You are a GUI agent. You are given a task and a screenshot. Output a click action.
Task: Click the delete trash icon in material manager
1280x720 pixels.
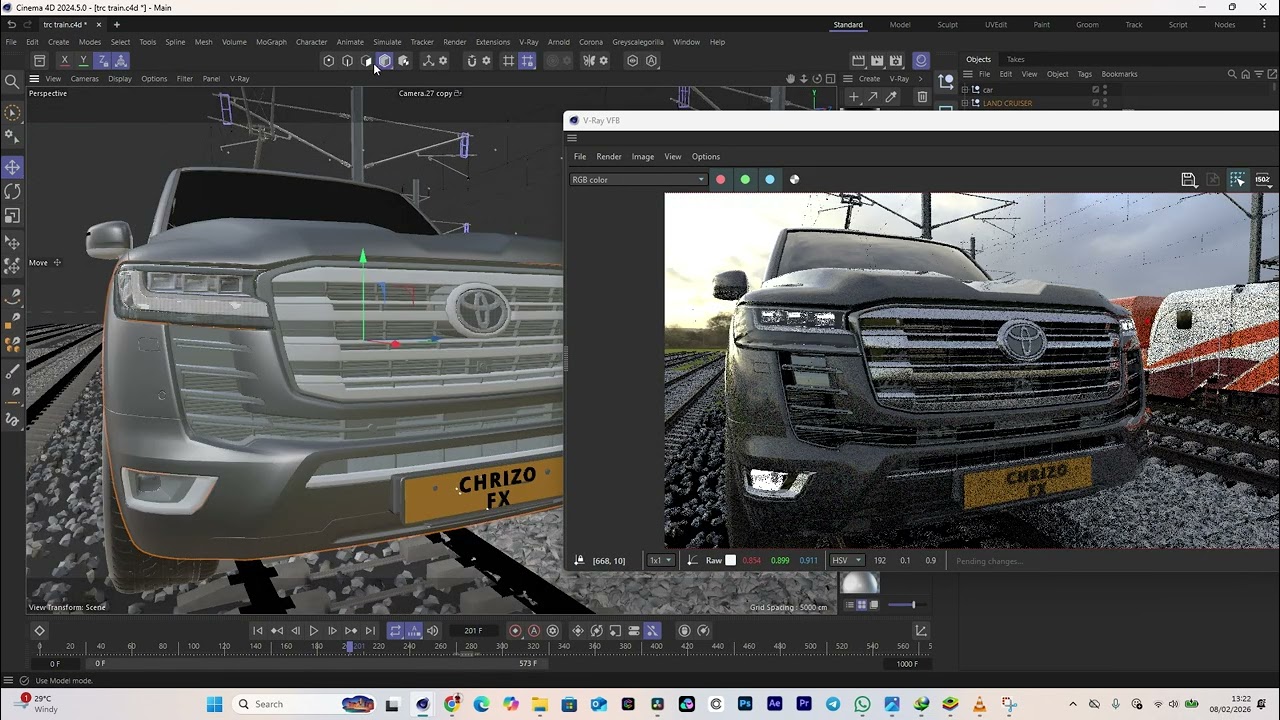pos(922,97)
